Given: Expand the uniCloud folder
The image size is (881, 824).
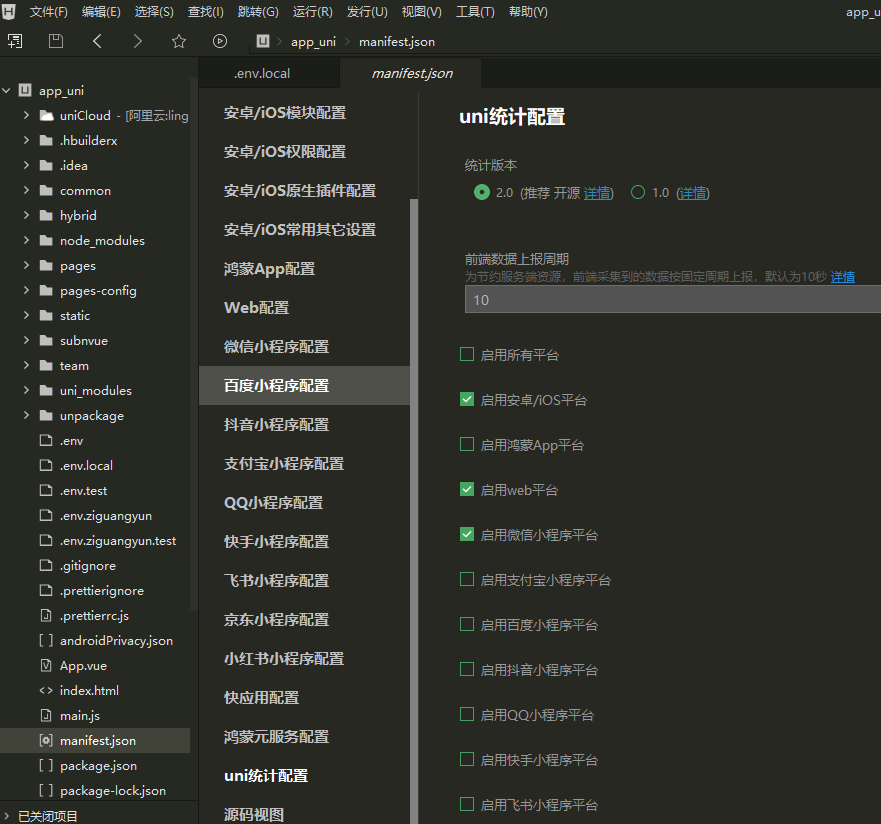Looking at the screenshot, I should click(x=27, y=116).
